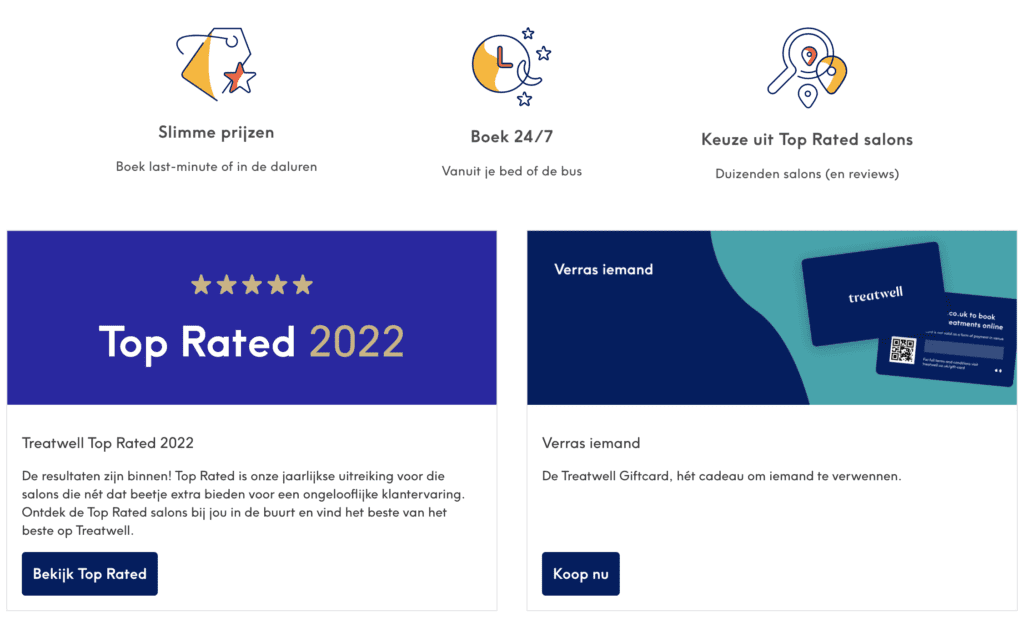Click the five gold stars rating
Viewport: 1024px width, 617px height.
(252, 285)
